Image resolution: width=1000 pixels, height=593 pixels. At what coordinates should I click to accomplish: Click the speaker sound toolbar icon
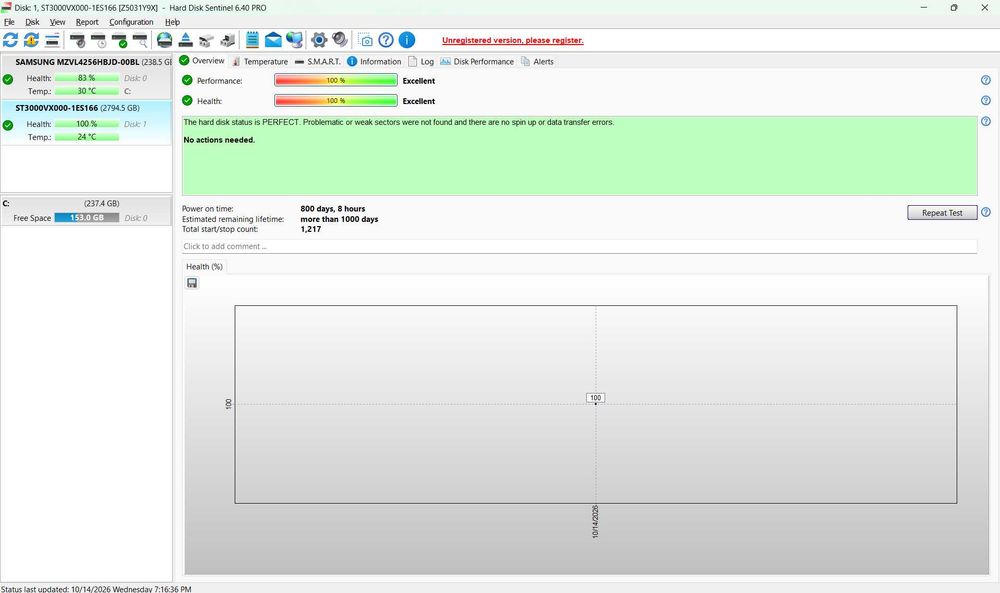click(340, 40)
